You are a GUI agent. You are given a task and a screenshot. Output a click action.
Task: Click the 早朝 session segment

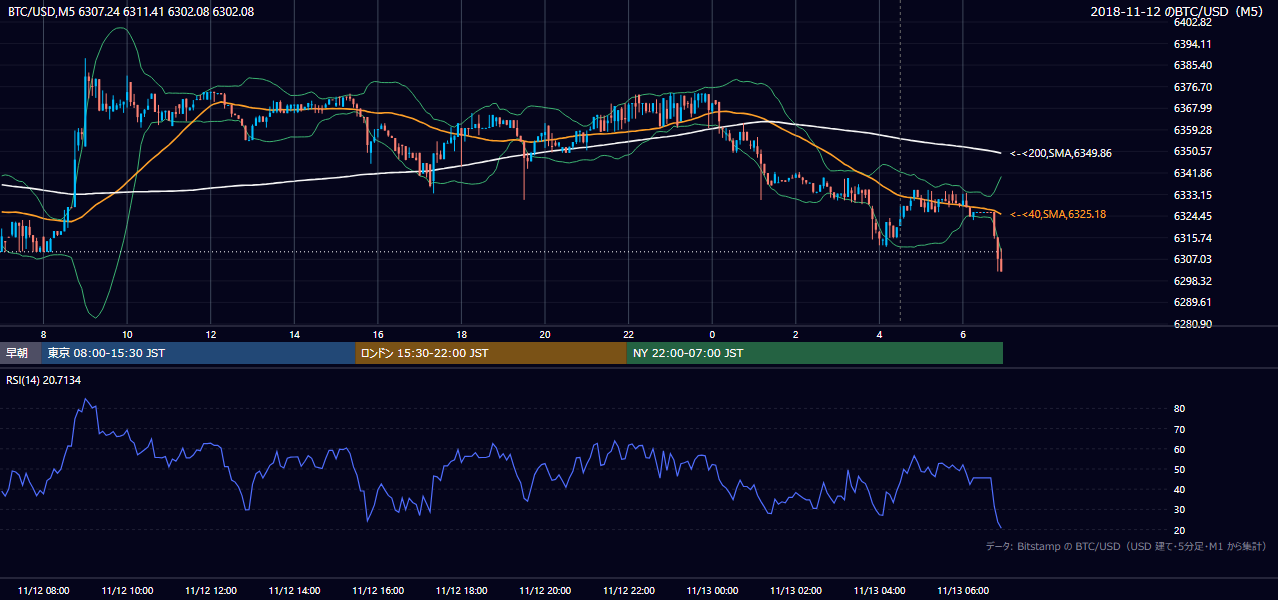click(20, 353)
